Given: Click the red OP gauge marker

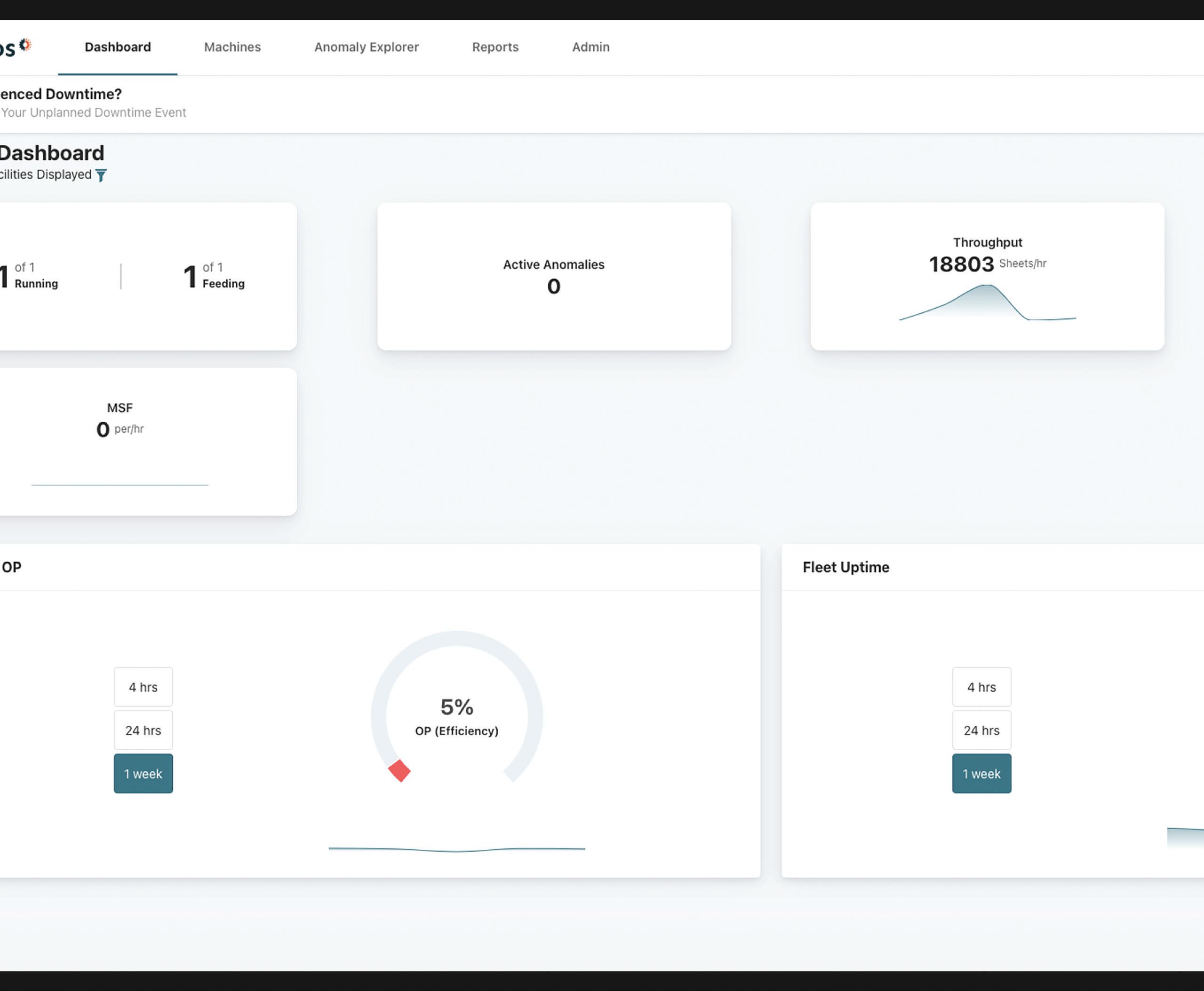Looking at the screenshot, I should click(399, 771).
